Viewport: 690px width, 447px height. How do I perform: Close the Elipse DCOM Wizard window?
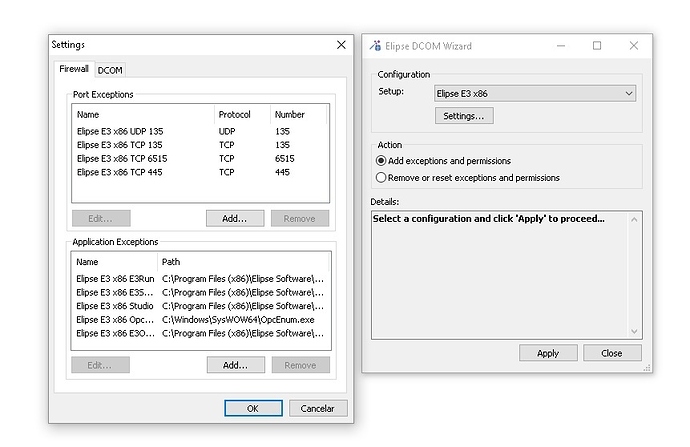point(634,46)
